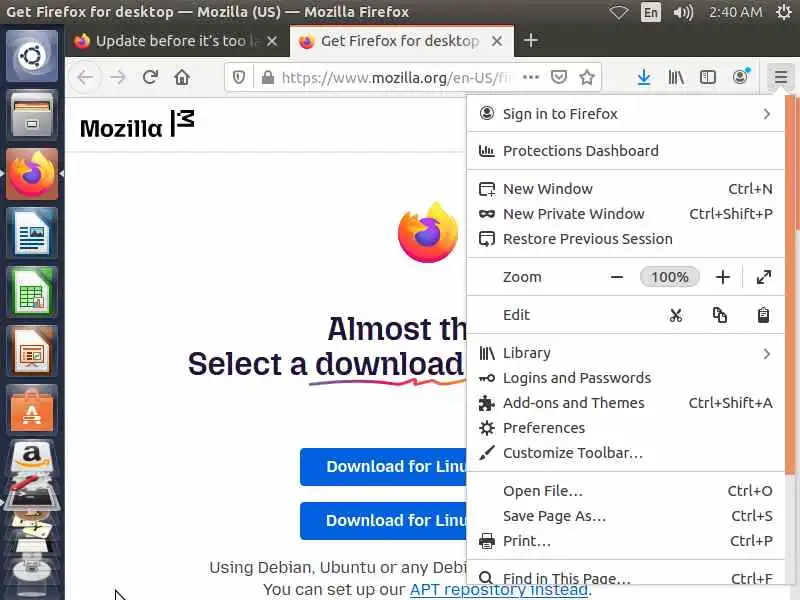This screenshot has width=800, height=600.
Task: Select New Private Window
Action: pyautogui.click(x=626, y=214)
